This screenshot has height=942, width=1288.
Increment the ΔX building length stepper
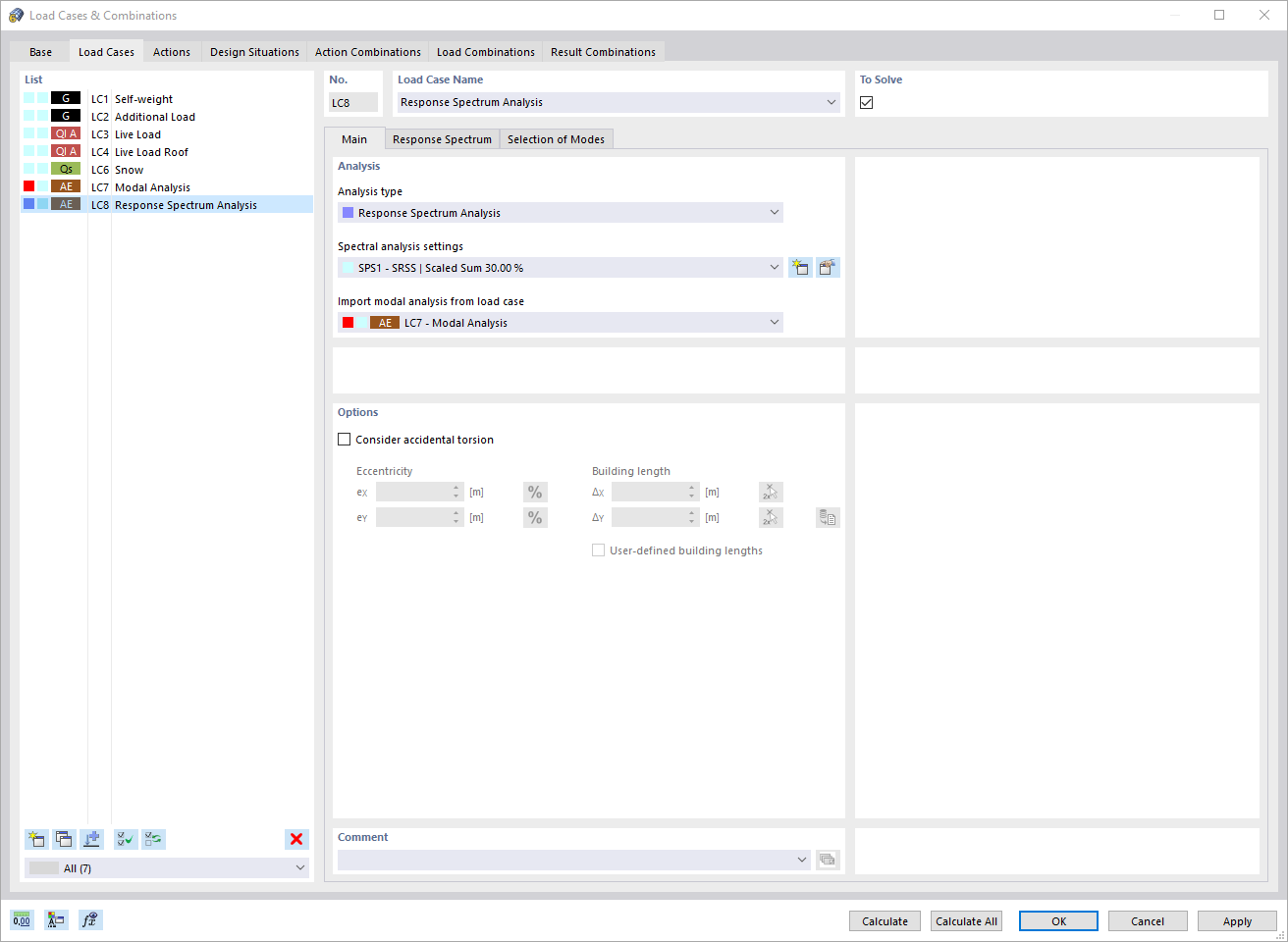692,487
